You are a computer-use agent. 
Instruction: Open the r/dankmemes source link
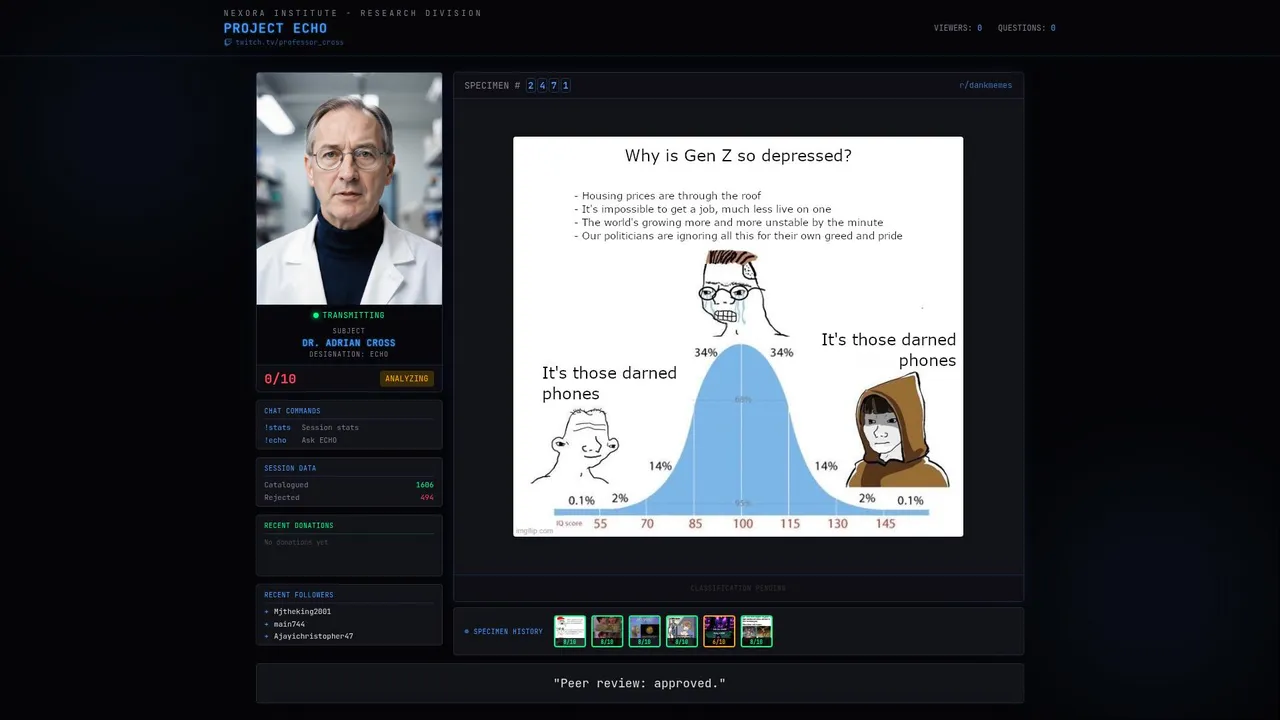(x=985, y=85)
